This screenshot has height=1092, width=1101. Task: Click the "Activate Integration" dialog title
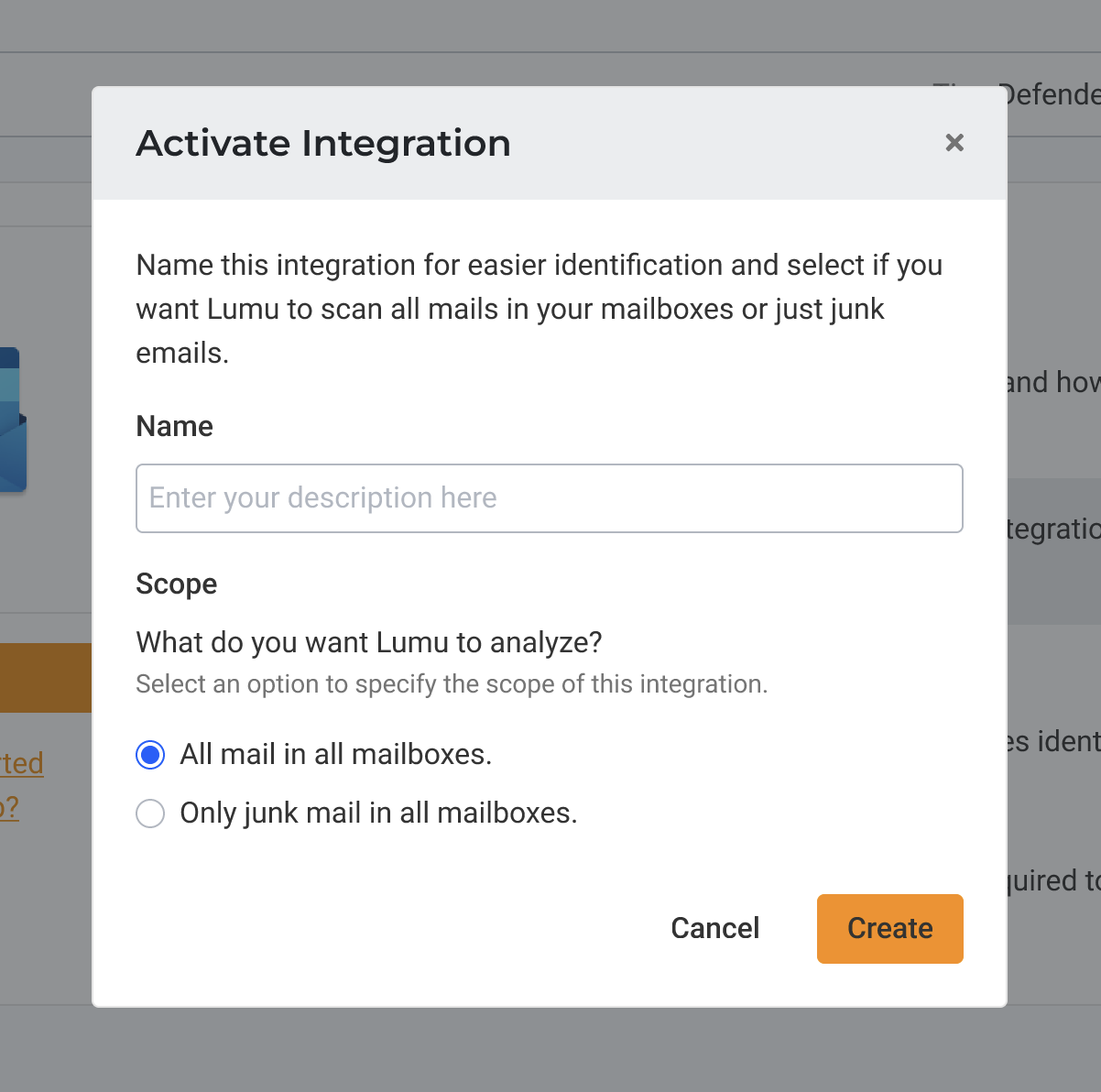coord(323,144)
